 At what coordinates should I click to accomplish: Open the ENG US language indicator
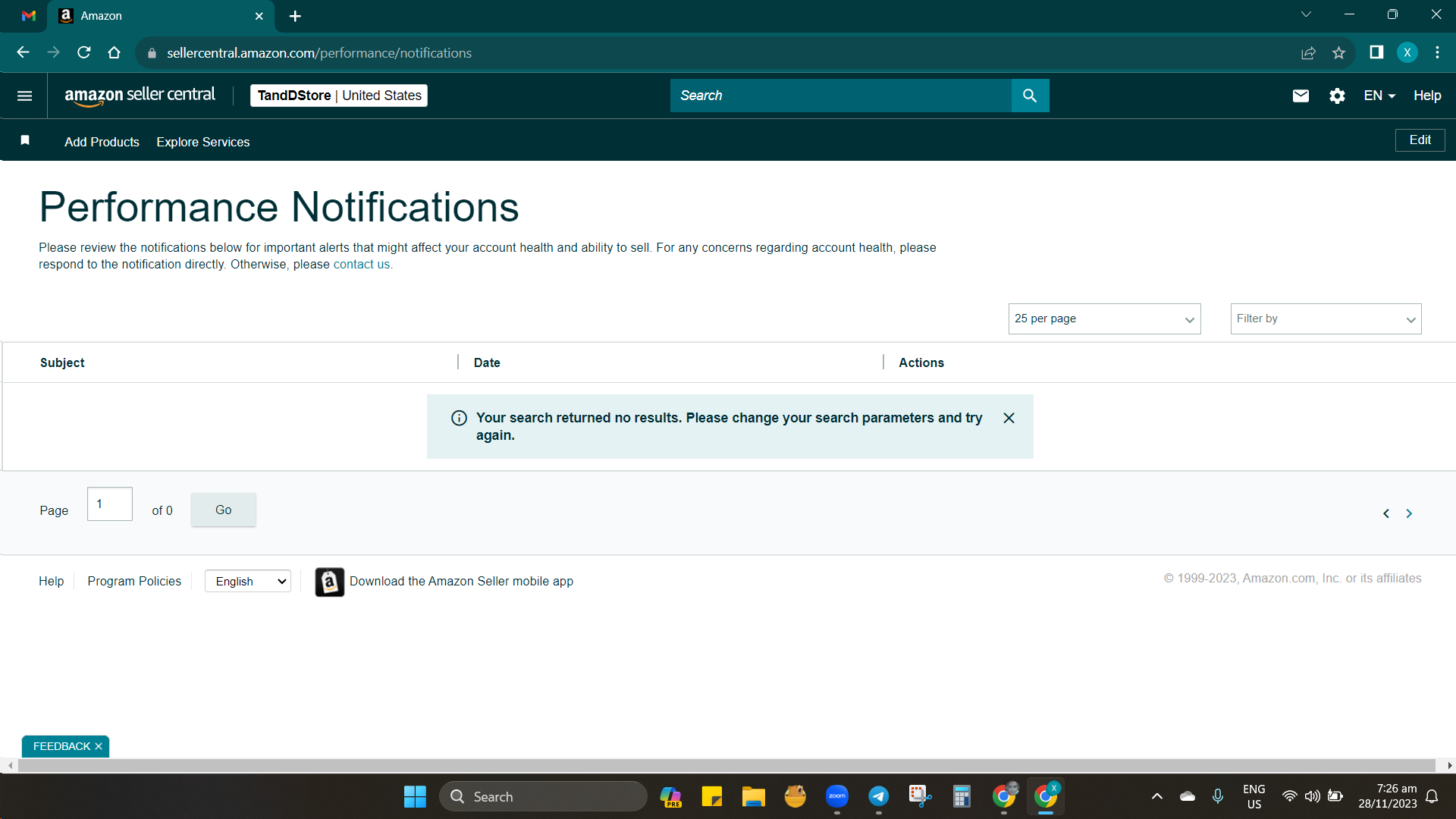tap(1254, 796)
